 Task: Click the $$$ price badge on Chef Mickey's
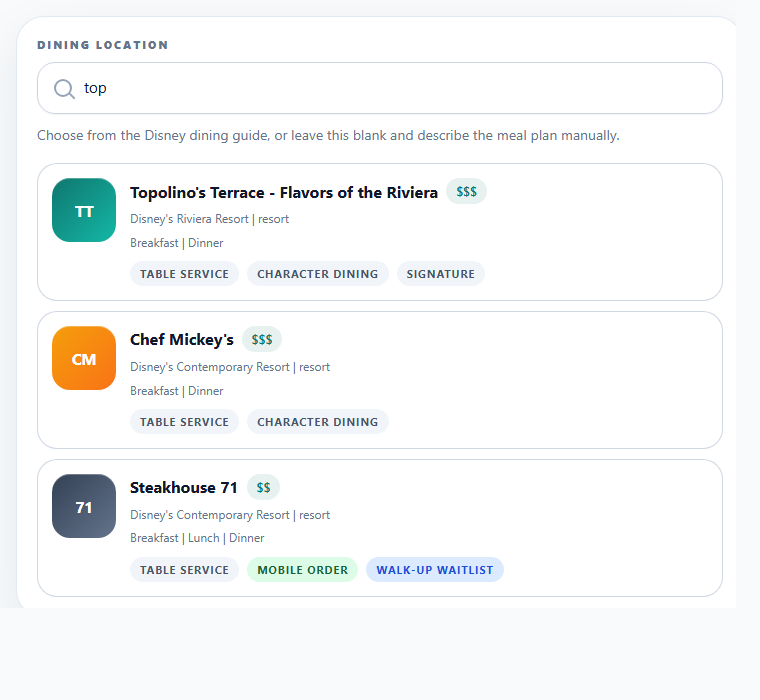point(262,339)
